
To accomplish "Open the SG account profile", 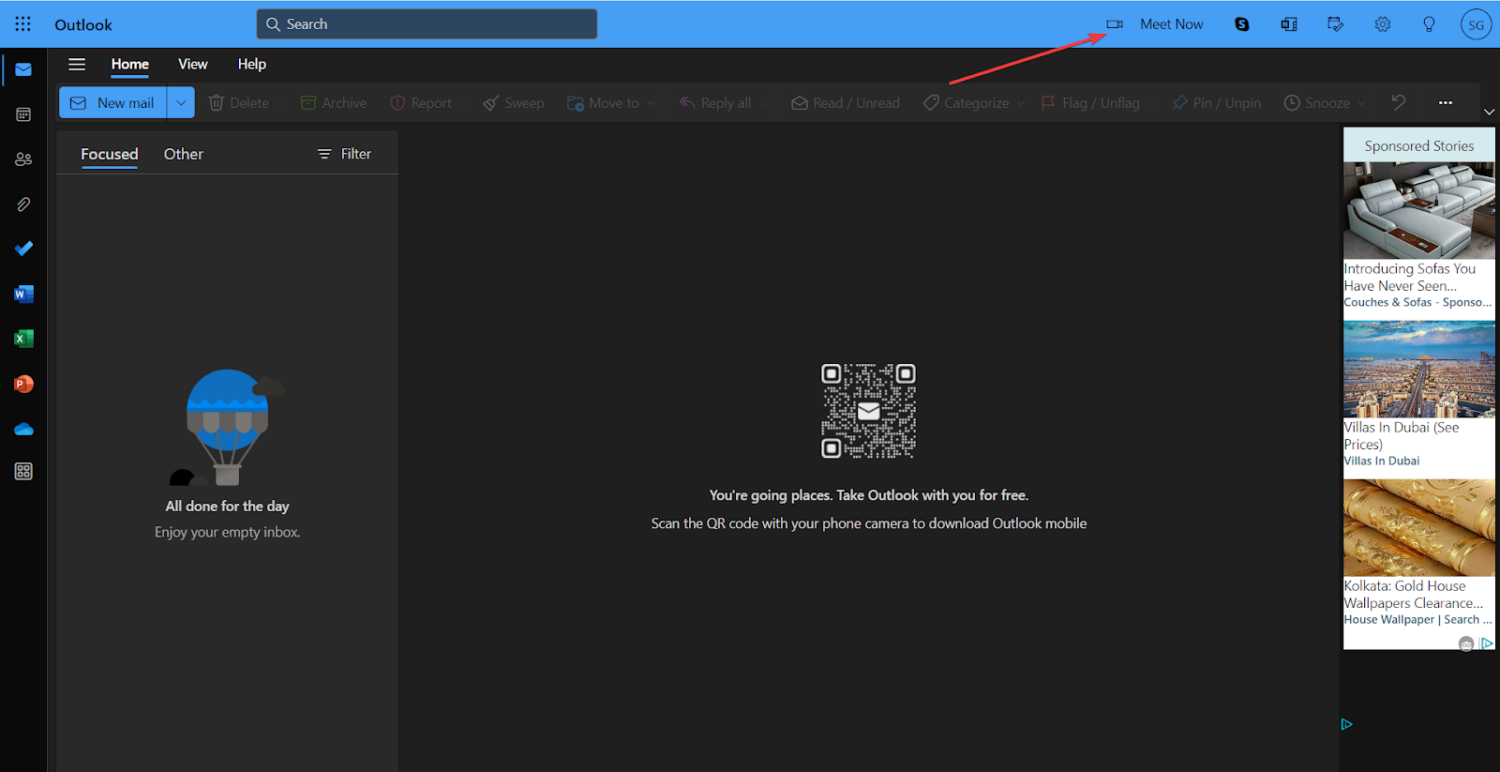I will [1476, 24].
